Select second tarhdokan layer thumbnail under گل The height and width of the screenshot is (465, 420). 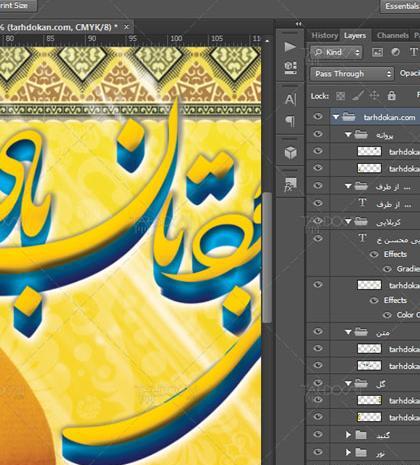[x=369, y=417]
